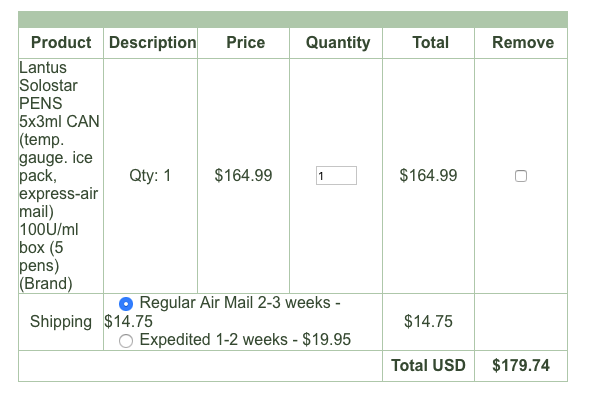Click the 'Expedited 1-2 weeks - $19.95' label text

pyautogui.click(x=245, y=340)
